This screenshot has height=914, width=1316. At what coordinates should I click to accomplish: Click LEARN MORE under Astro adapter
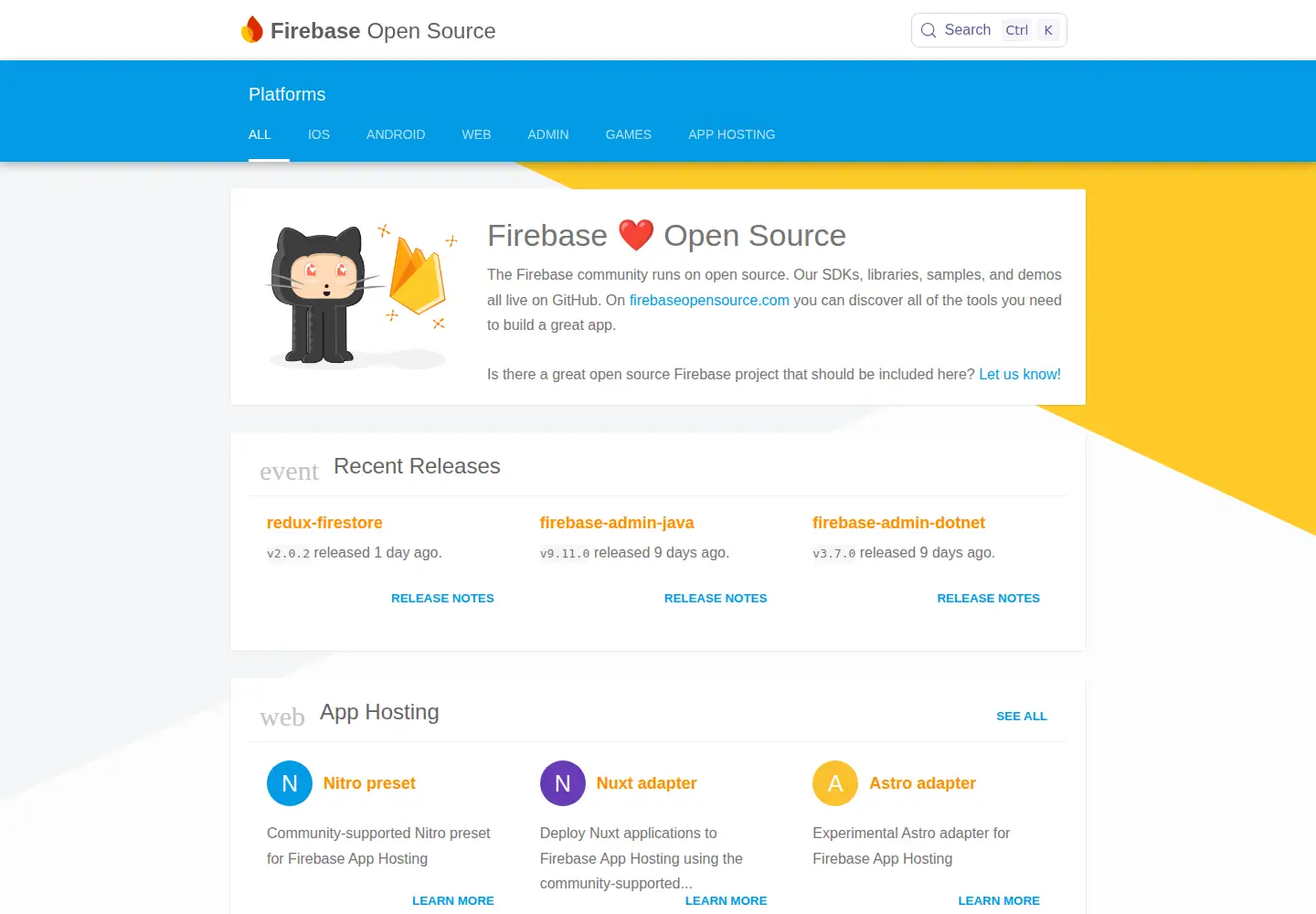pos(999,900)
